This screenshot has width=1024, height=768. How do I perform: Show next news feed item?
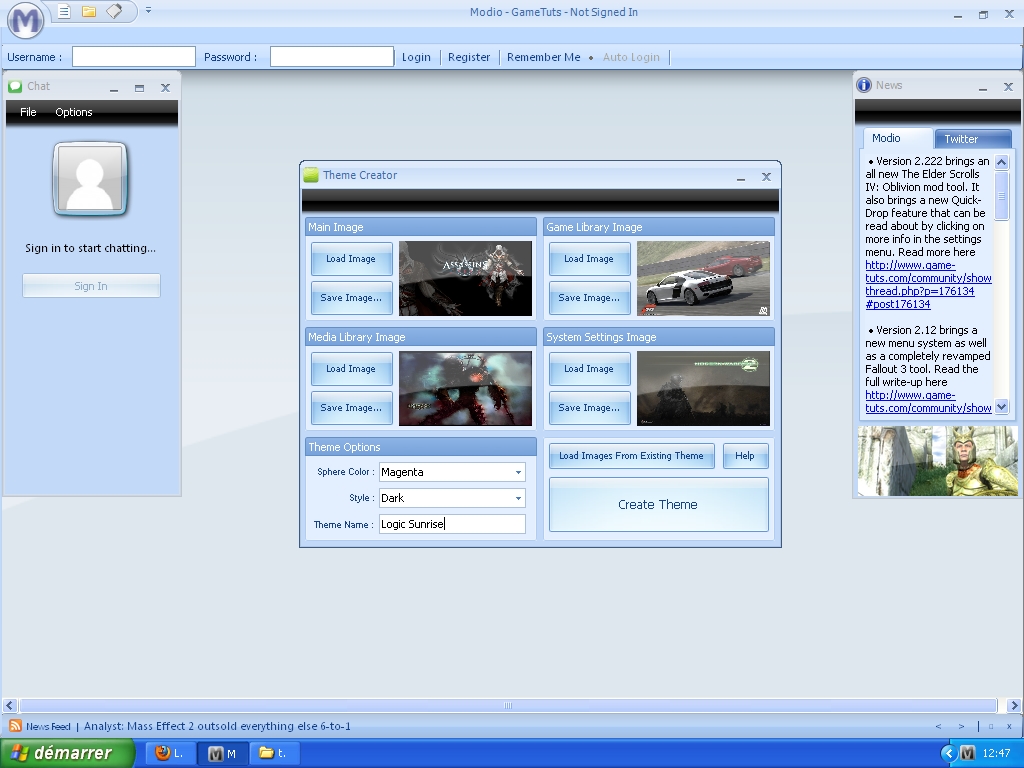[x=961, y=726]
